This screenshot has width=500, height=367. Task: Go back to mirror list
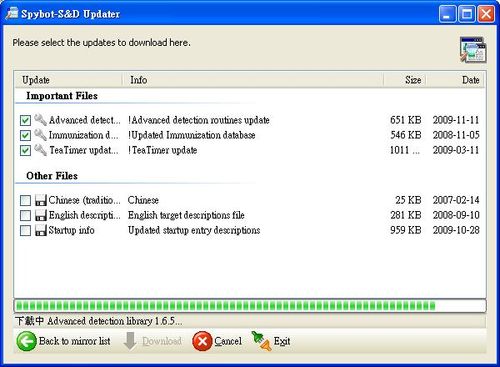(64, 341)
